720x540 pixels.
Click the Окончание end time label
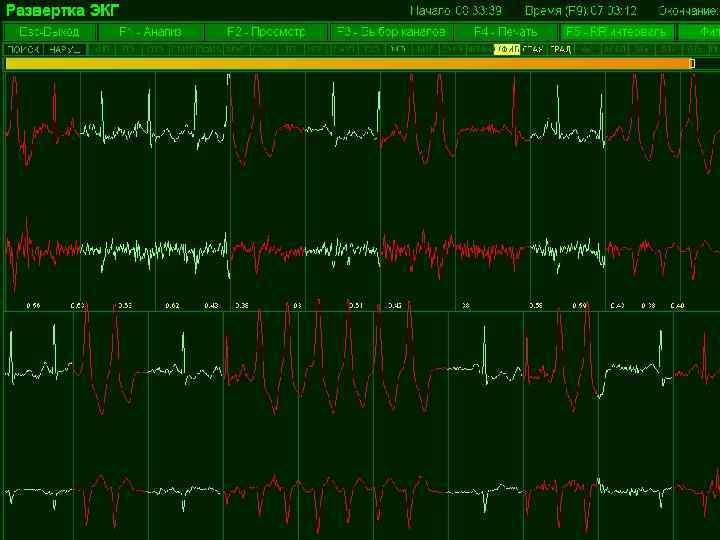(688, 11)
